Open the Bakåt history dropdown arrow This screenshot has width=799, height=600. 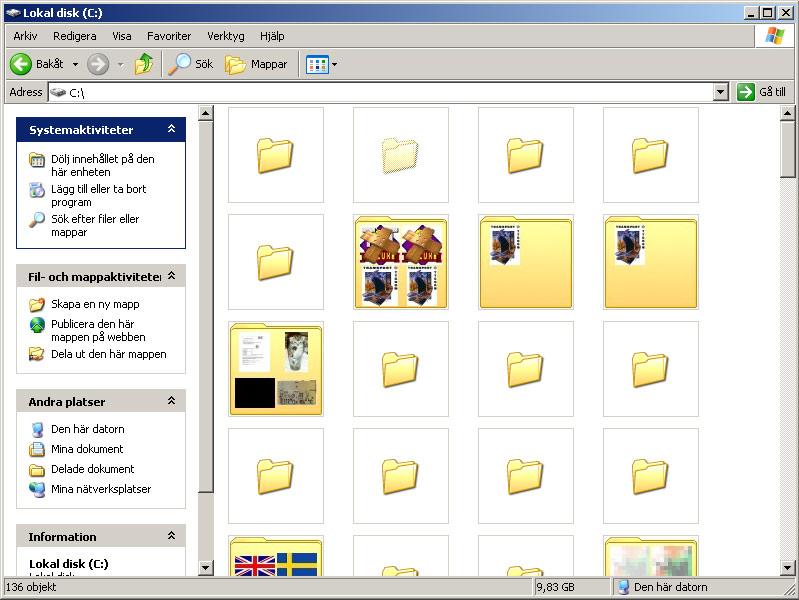[x=75, y=65]
